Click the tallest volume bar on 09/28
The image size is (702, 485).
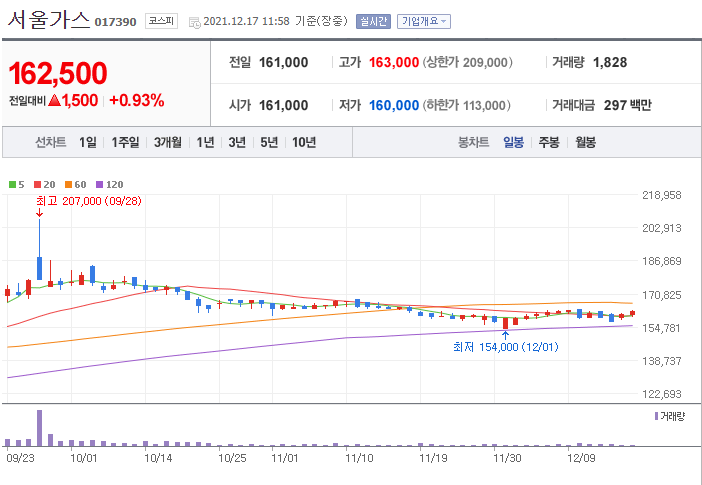39,428
